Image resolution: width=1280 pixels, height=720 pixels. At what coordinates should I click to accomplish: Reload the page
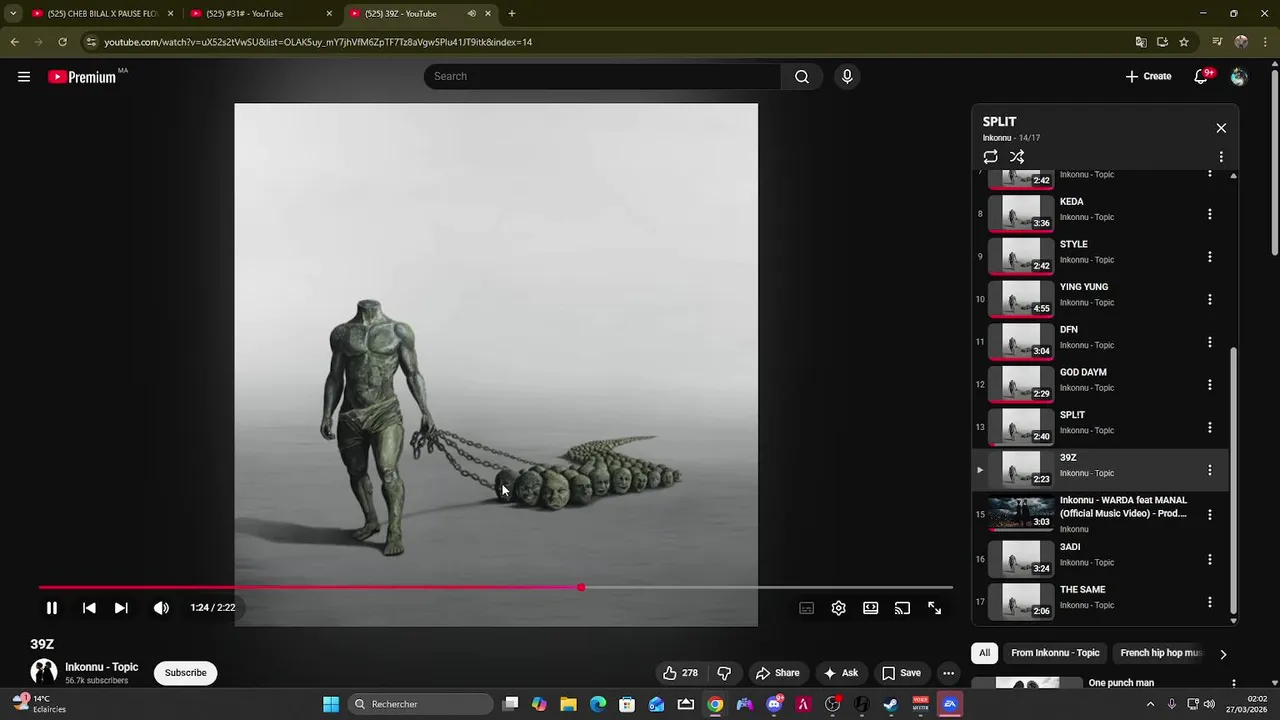coord(62,42)
